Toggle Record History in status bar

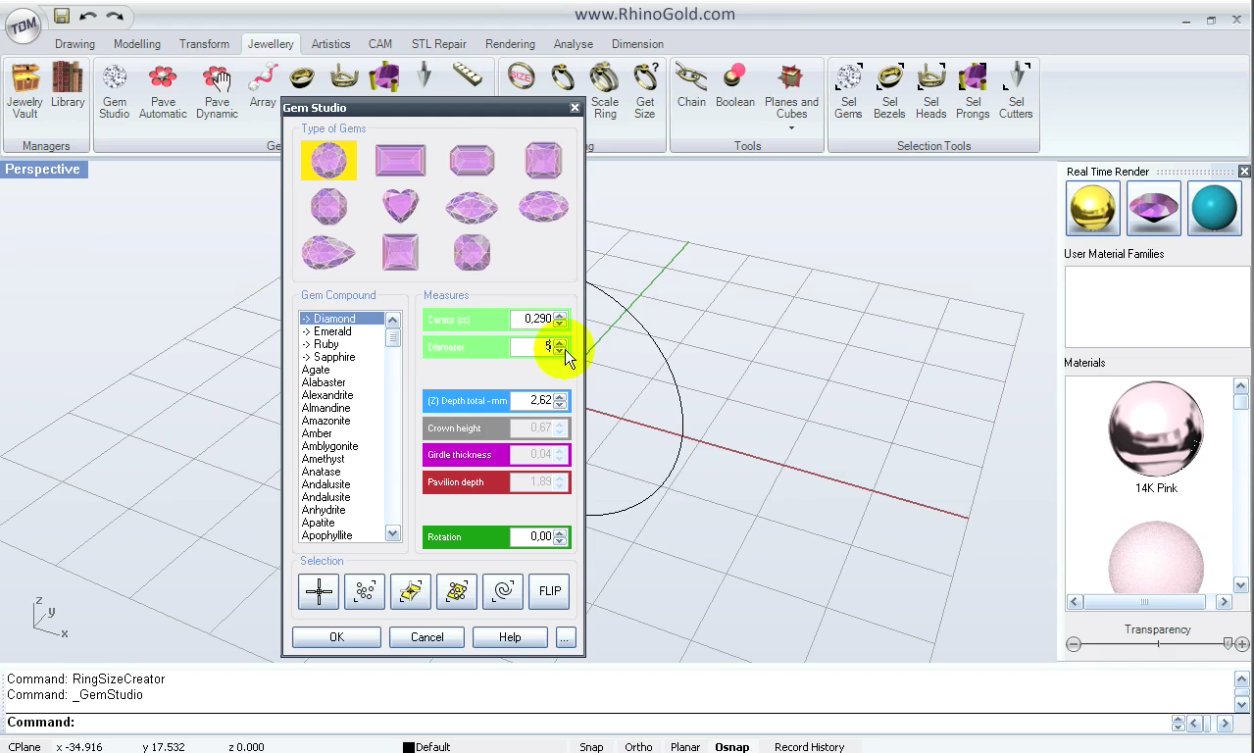tap(809, 746)
